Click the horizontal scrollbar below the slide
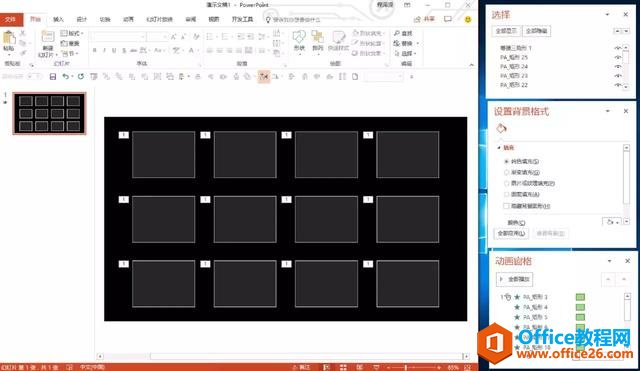The height and width of the screenshot is (371, 640). 282,356
